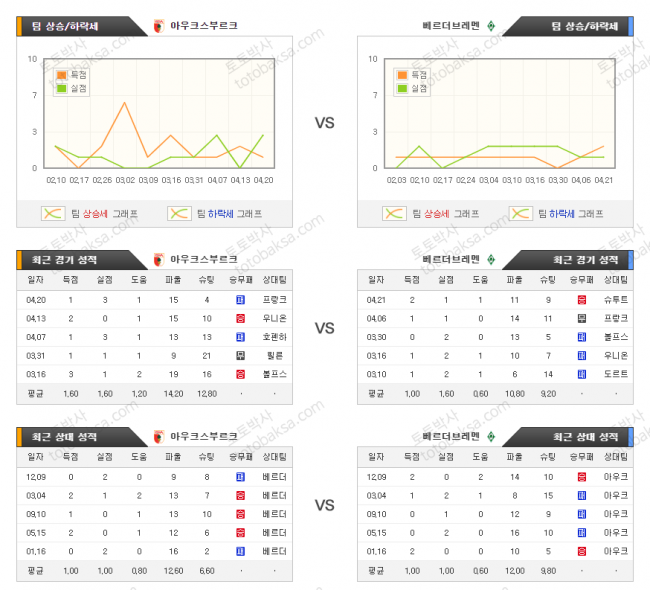650x590 pixels.
Task: Click the 03.02 peak on Augsburg's goals line
Action: click(x=125, y=102)
